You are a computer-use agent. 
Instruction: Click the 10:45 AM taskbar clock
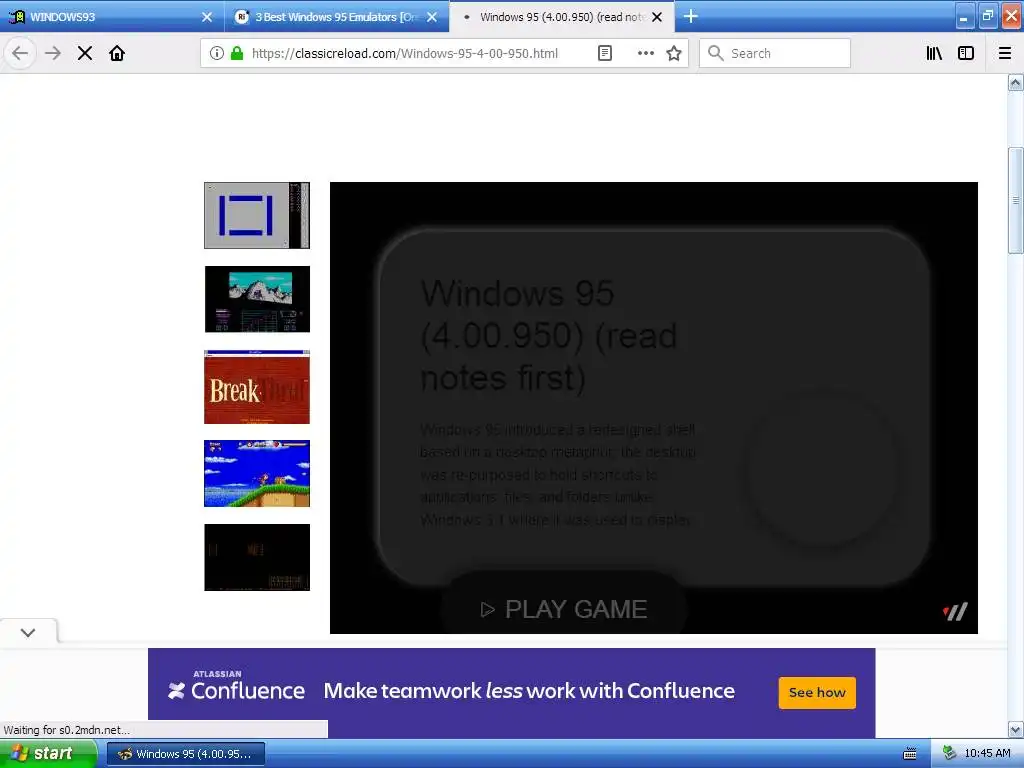click(987, 753)
